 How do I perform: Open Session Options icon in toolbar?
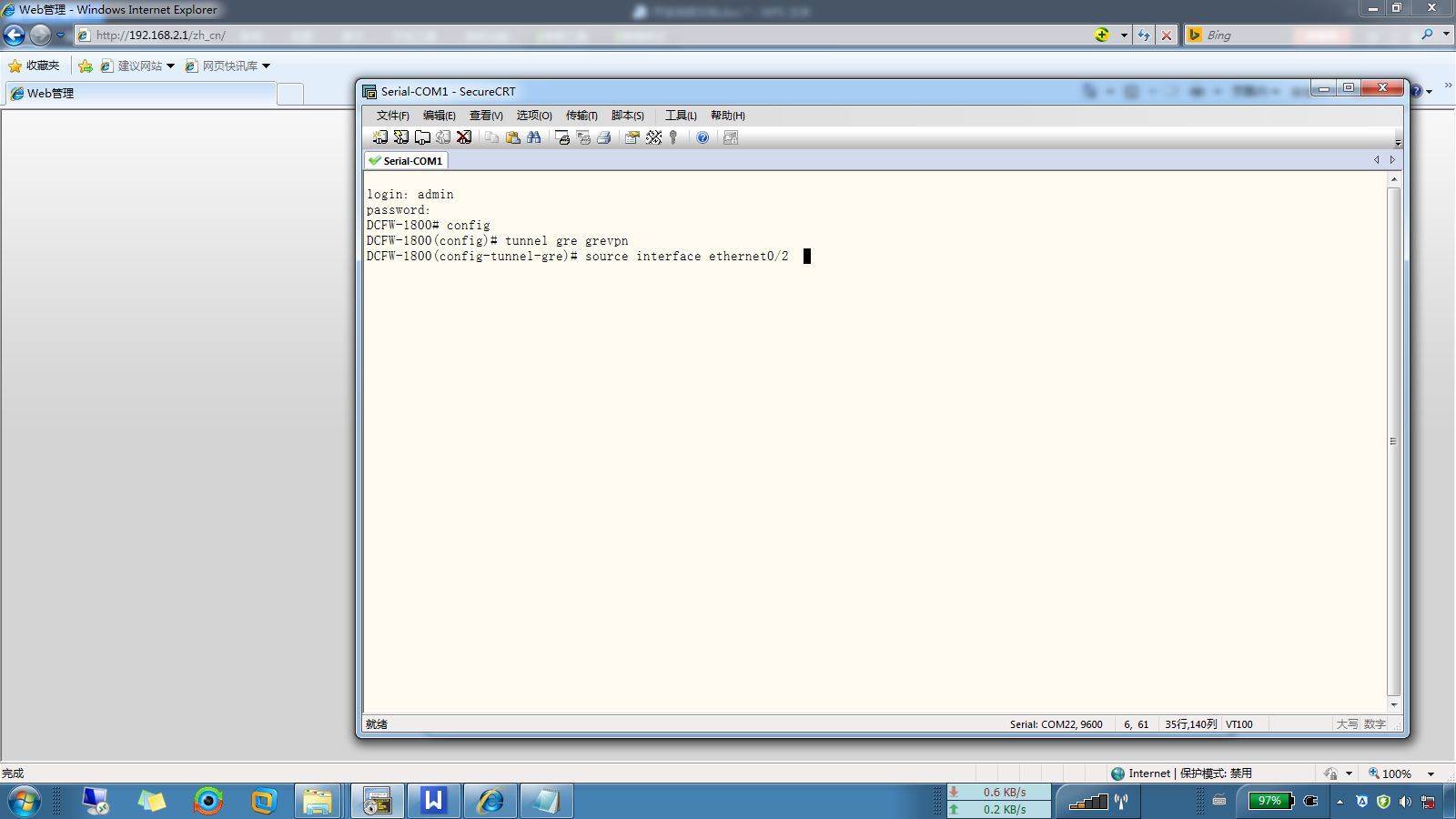coord(632,137)
